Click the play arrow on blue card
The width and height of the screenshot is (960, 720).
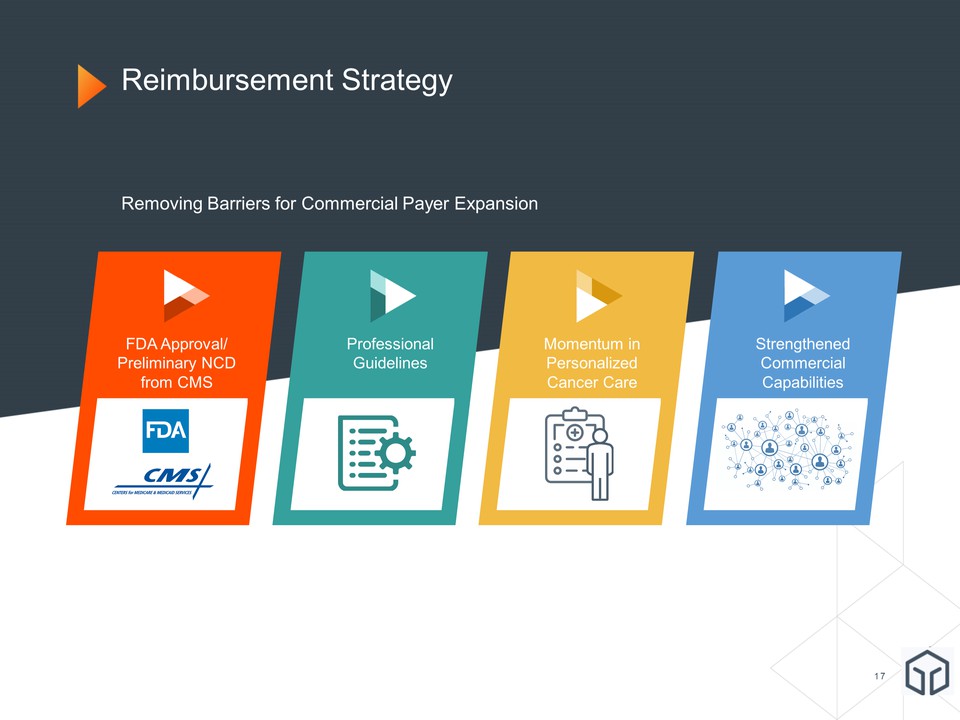[x=805, y=294]
